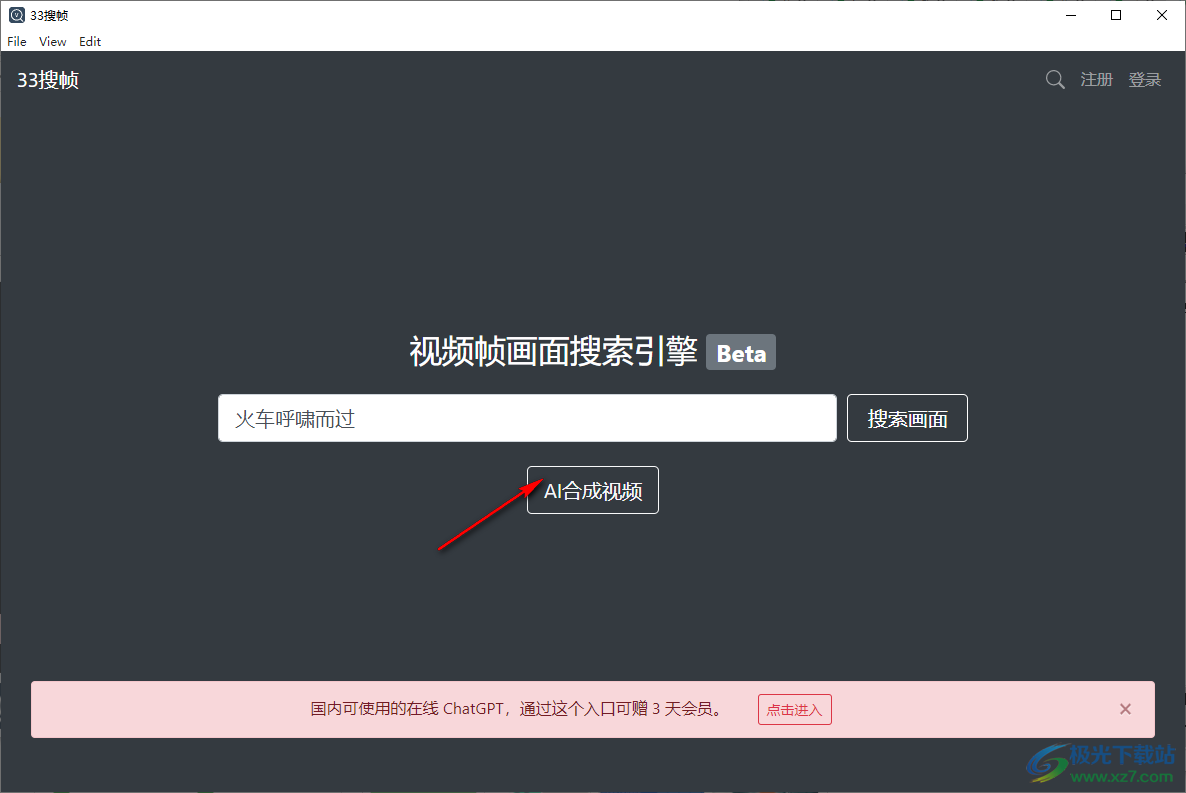Screen dimensions: 1186x793
Task: Click the 33搜帧 app icon in title bar
Action: click(x=17, y=15)
